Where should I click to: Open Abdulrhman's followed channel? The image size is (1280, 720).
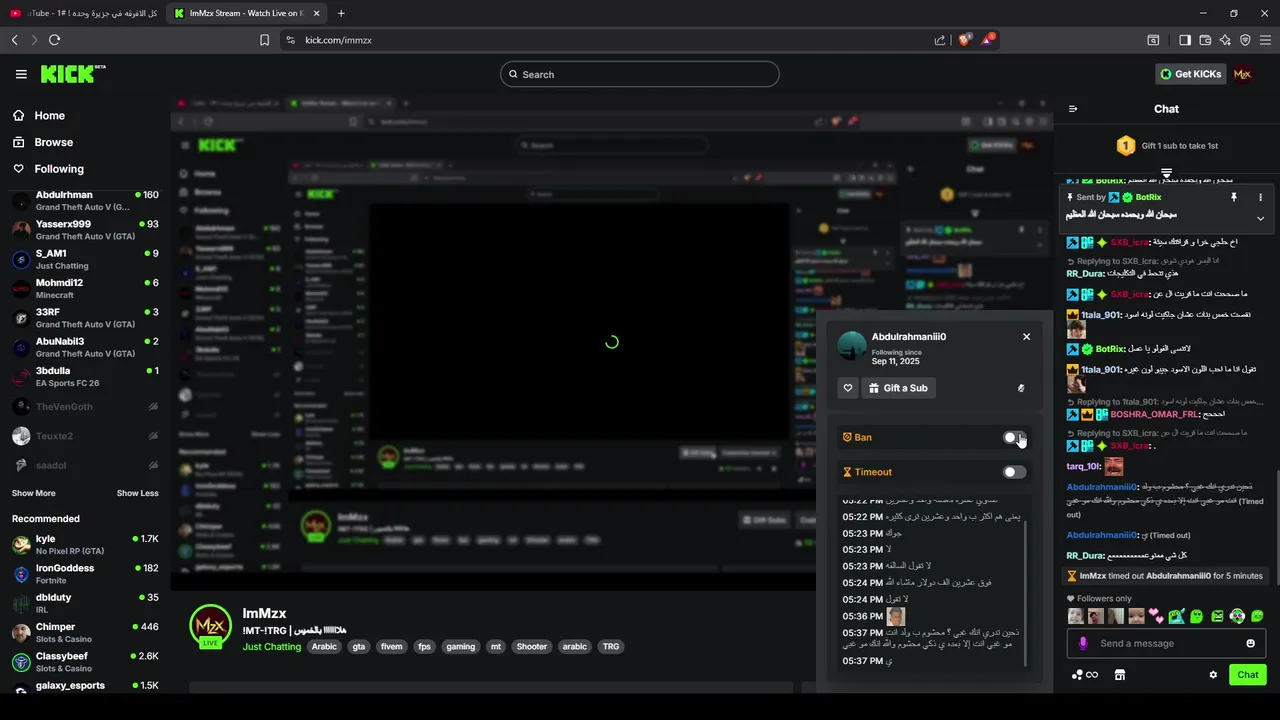coord(85,201)
